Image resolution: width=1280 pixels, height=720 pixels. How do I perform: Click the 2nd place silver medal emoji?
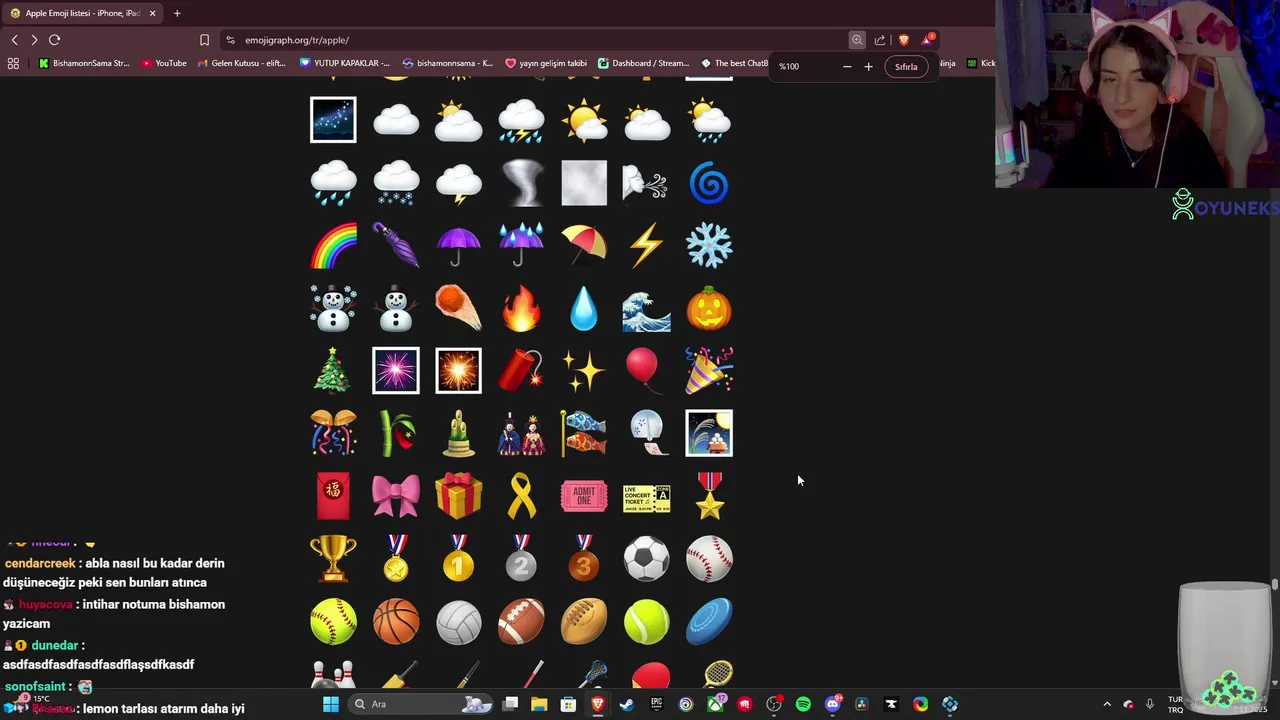click(x=521, y=558)
